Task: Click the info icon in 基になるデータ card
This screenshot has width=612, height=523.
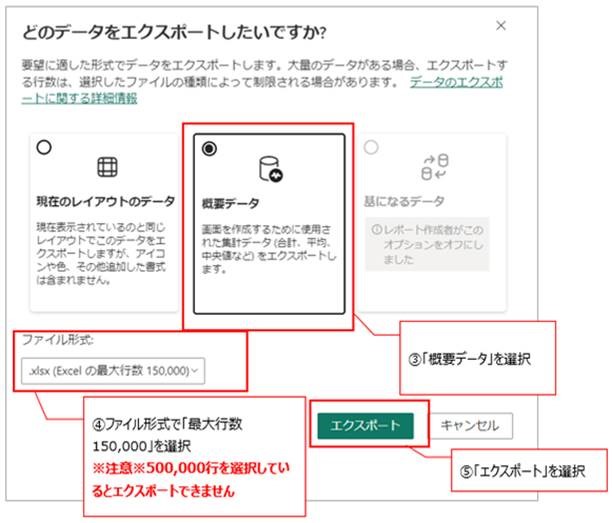Action: click(x=374, y=227)
